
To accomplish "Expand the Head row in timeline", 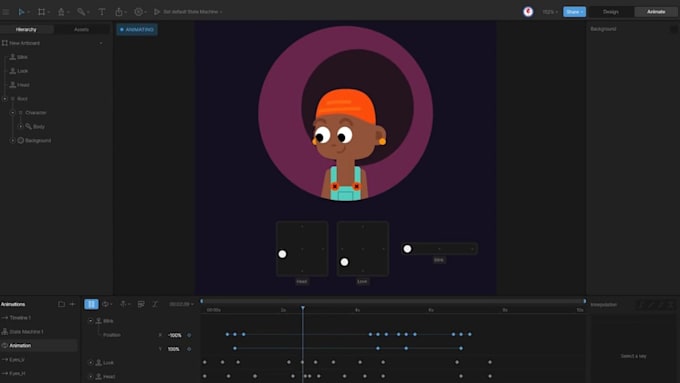I will (91, 376).
